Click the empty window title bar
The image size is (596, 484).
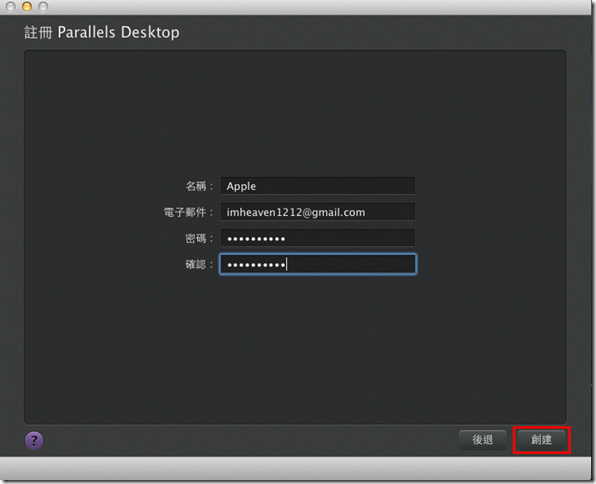click(319, 7)
